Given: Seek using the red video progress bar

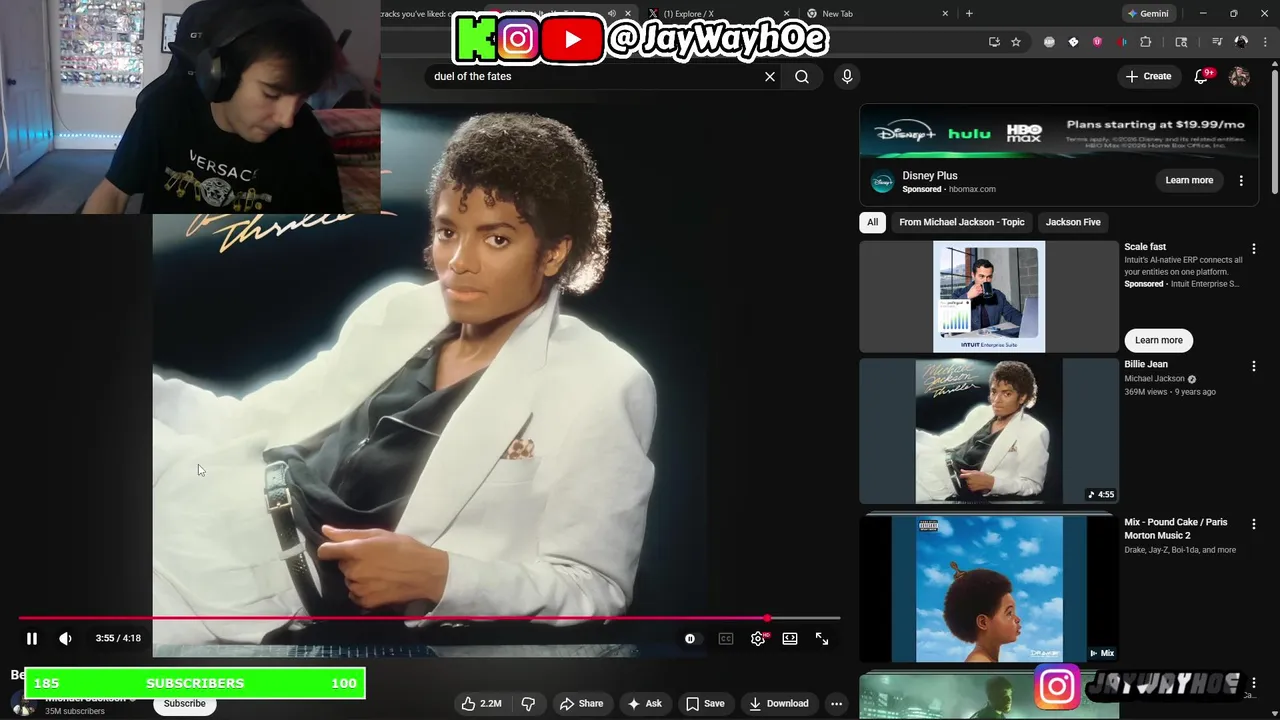Looking at the screenshot, I should [x=429, y=618].
